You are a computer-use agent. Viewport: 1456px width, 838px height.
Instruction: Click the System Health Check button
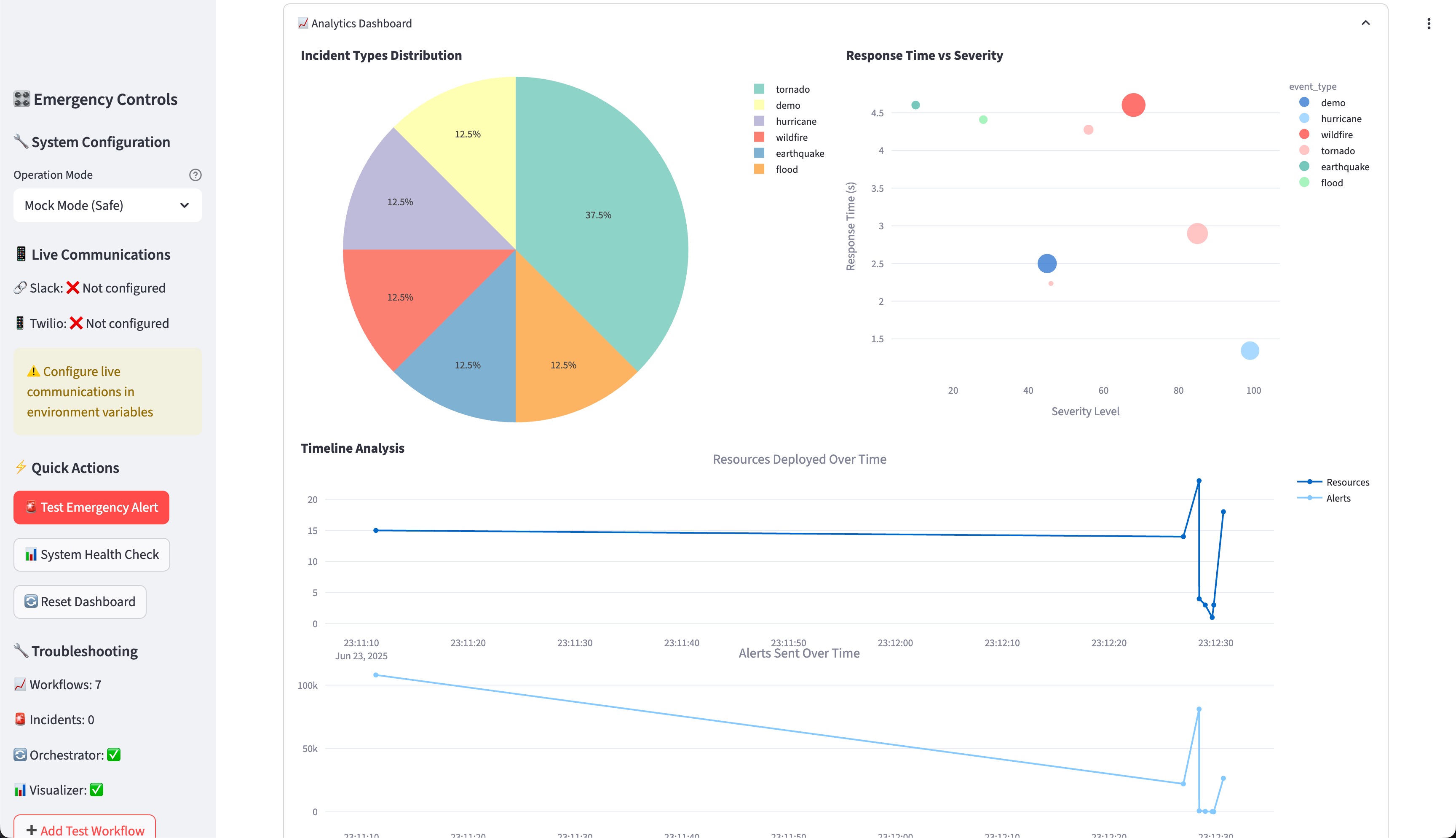(x=91, y=554)
